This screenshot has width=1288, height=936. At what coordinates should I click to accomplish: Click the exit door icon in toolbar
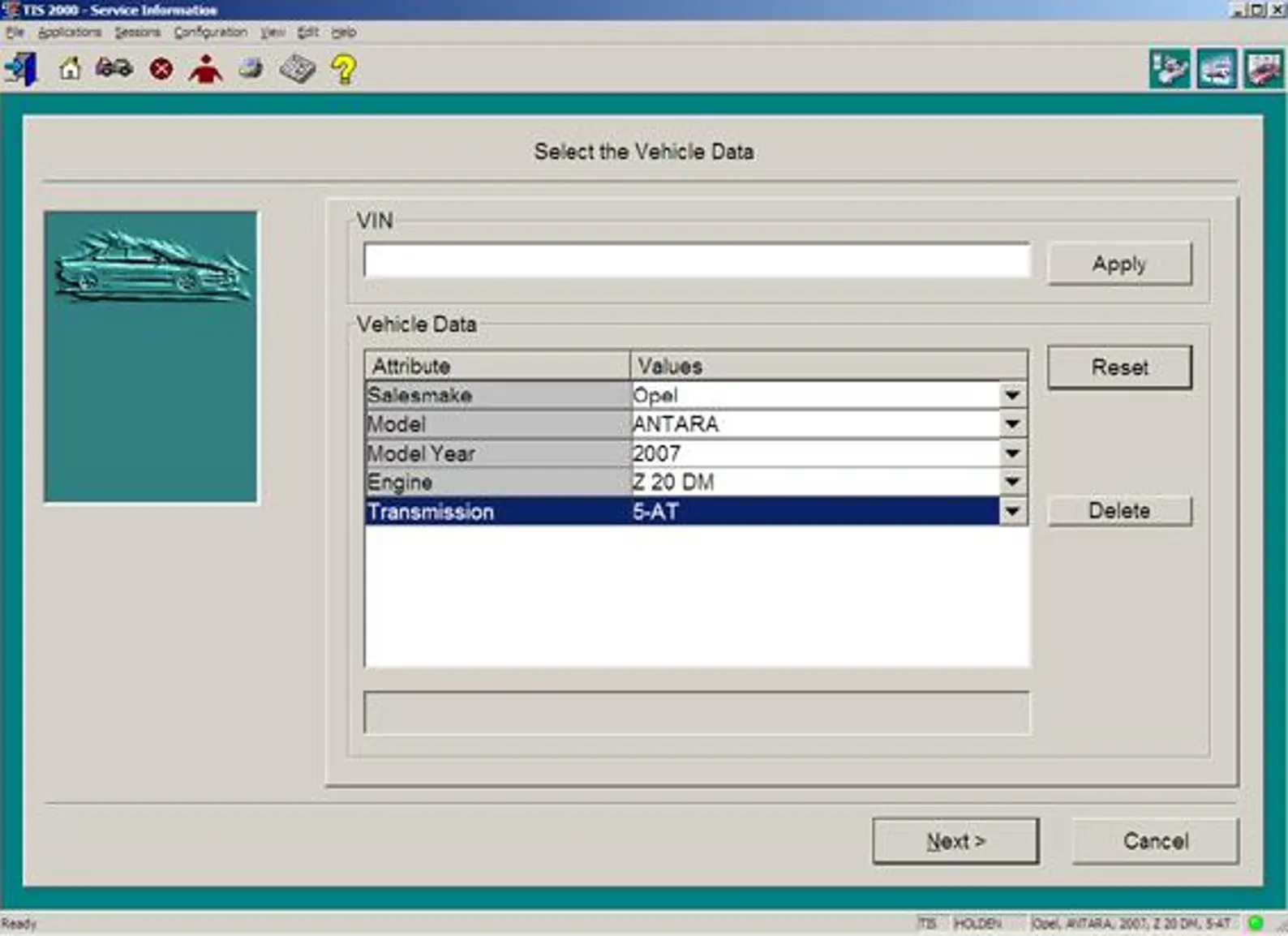point(22,69)
